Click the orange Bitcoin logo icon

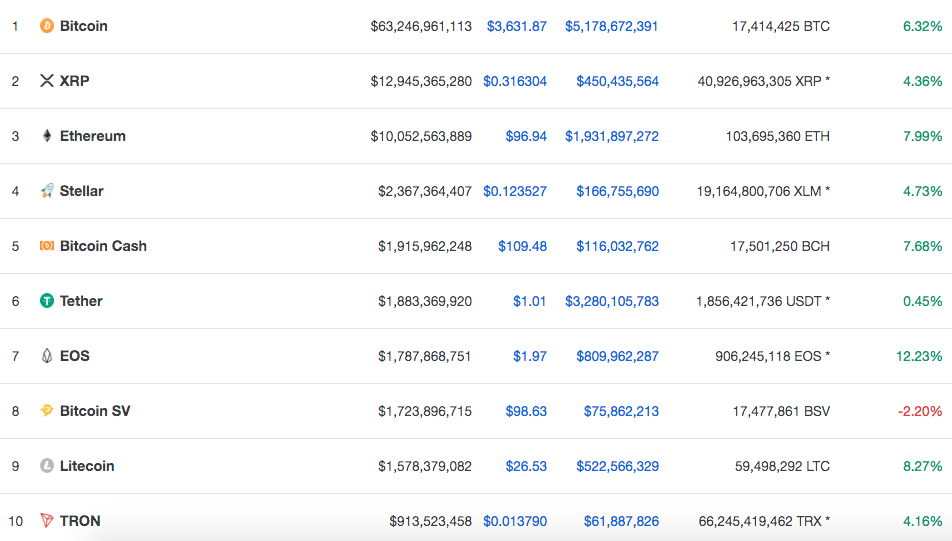coord(47,26)
